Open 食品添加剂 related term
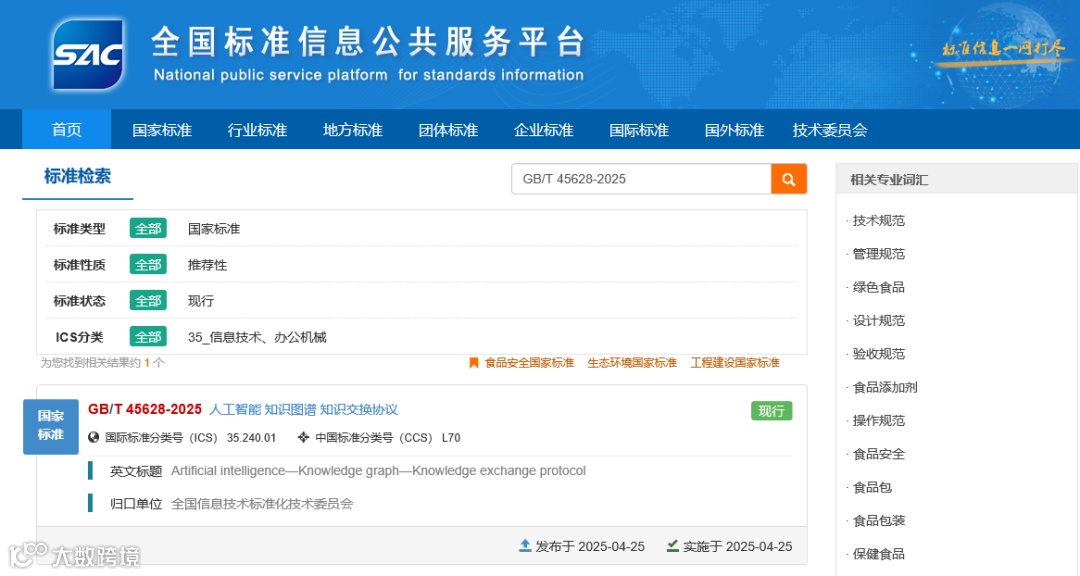 coord(885,387)
